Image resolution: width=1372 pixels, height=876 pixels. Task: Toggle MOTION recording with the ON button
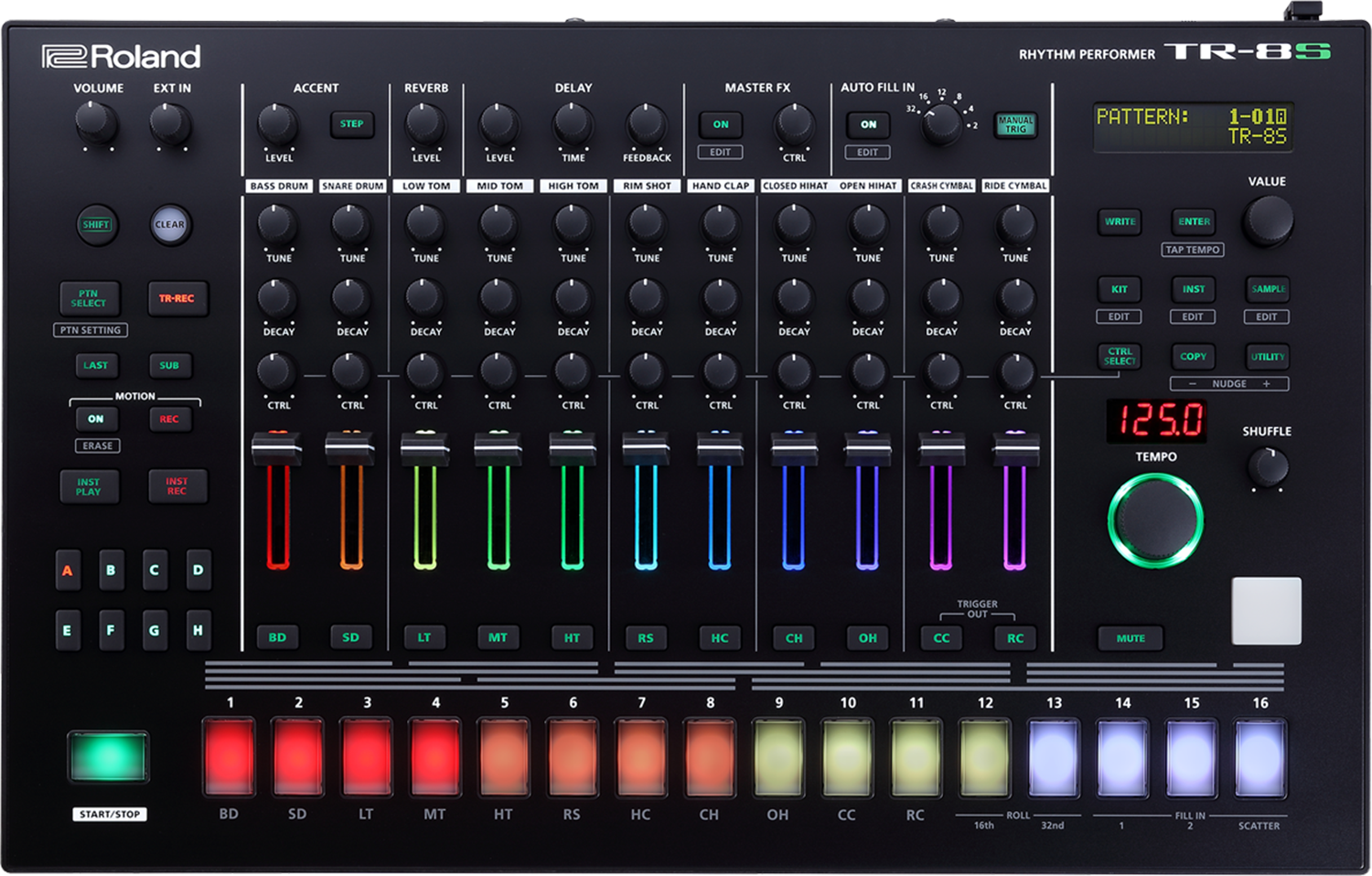tap(98, 419)
